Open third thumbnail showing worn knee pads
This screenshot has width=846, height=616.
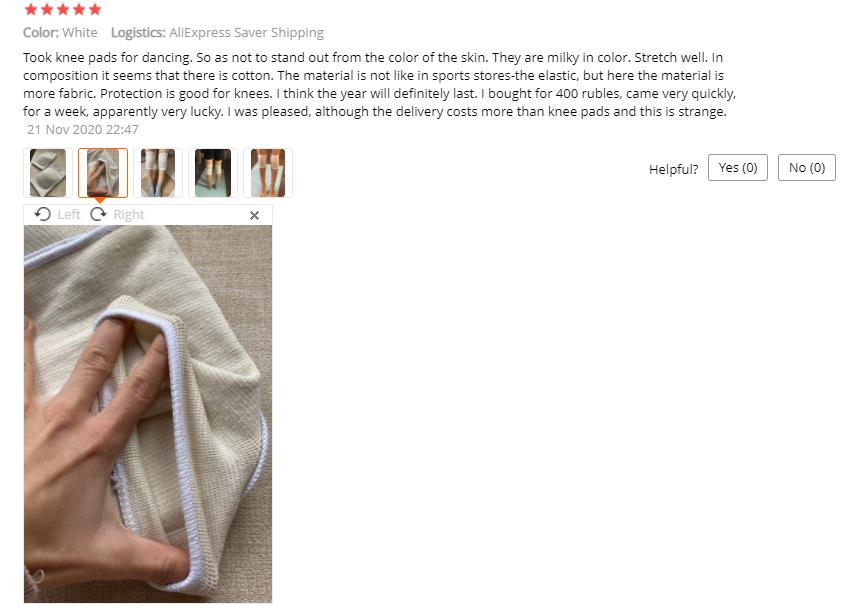(x=158, y=173)
